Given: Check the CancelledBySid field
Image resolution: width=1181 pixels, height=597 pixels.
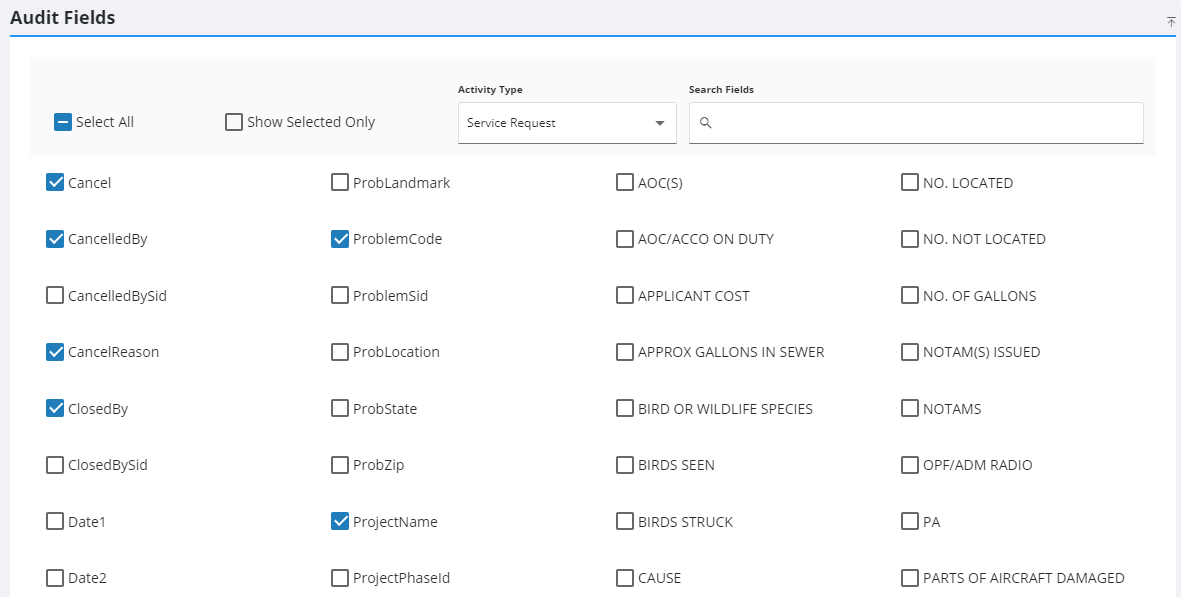Looking at the screenshot, I should coord(55,296).
